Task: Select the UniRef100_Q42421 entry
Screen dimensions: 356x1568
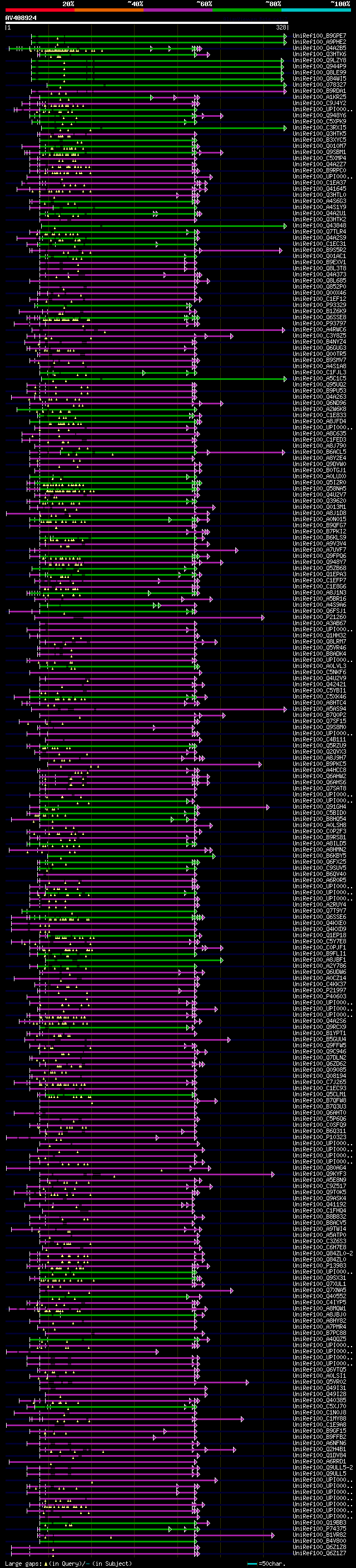Action: click(x=319, y=684)
